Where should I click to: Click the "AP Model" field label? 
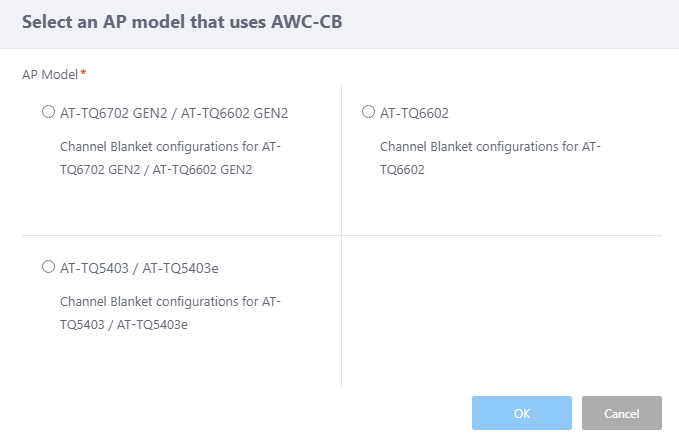tap(50, 74)
